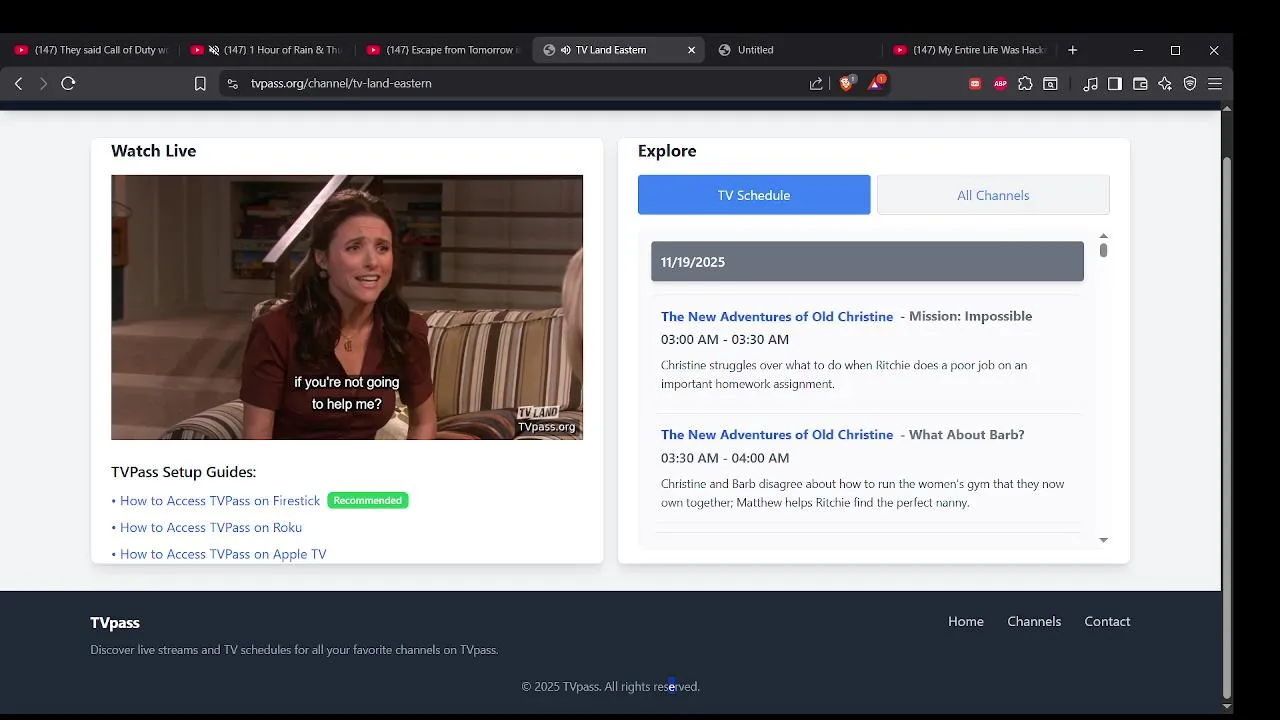Bookmark this page using bookmark icon

pos(200,84)
